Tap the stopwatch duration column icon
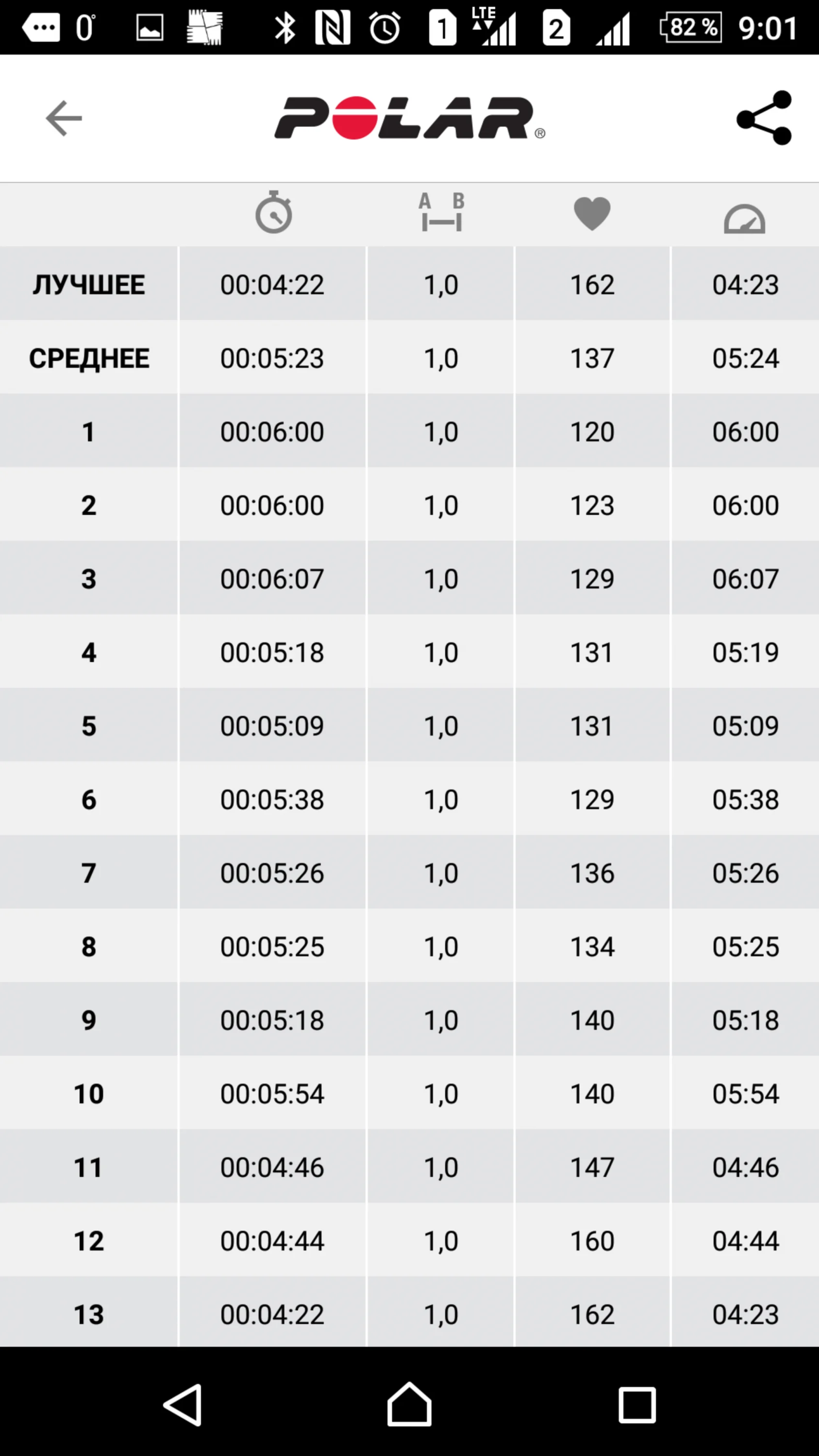 [x=273, y=213]
